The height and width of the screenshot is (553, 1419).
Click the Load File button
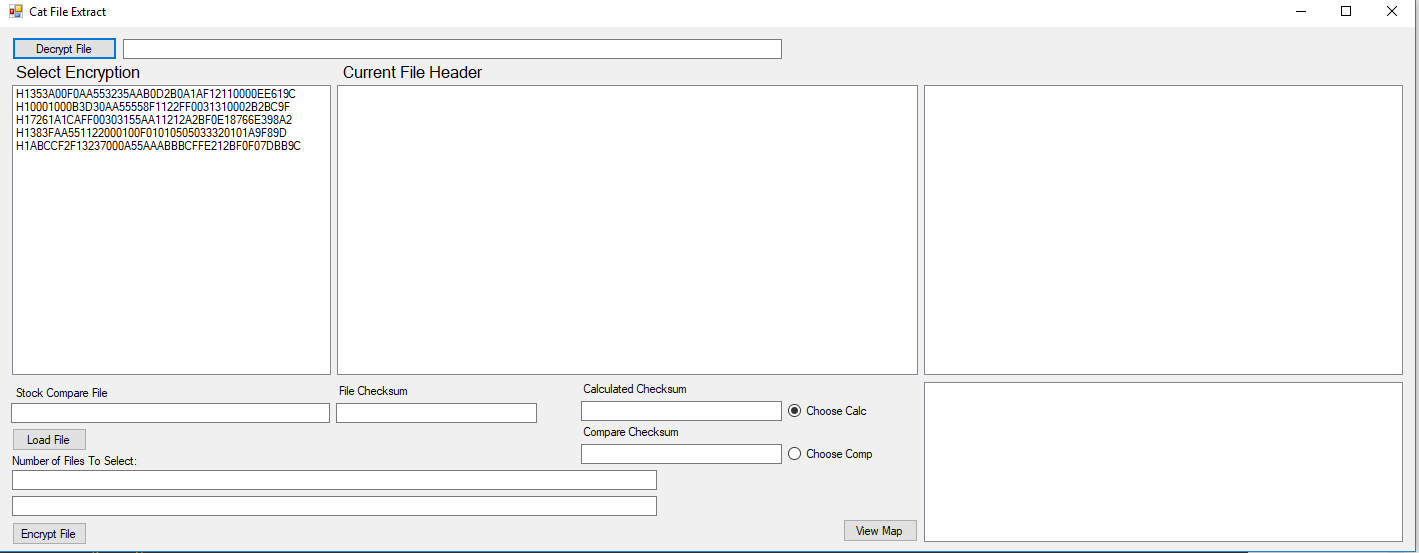pyautogui.click(x=49, y=440)
